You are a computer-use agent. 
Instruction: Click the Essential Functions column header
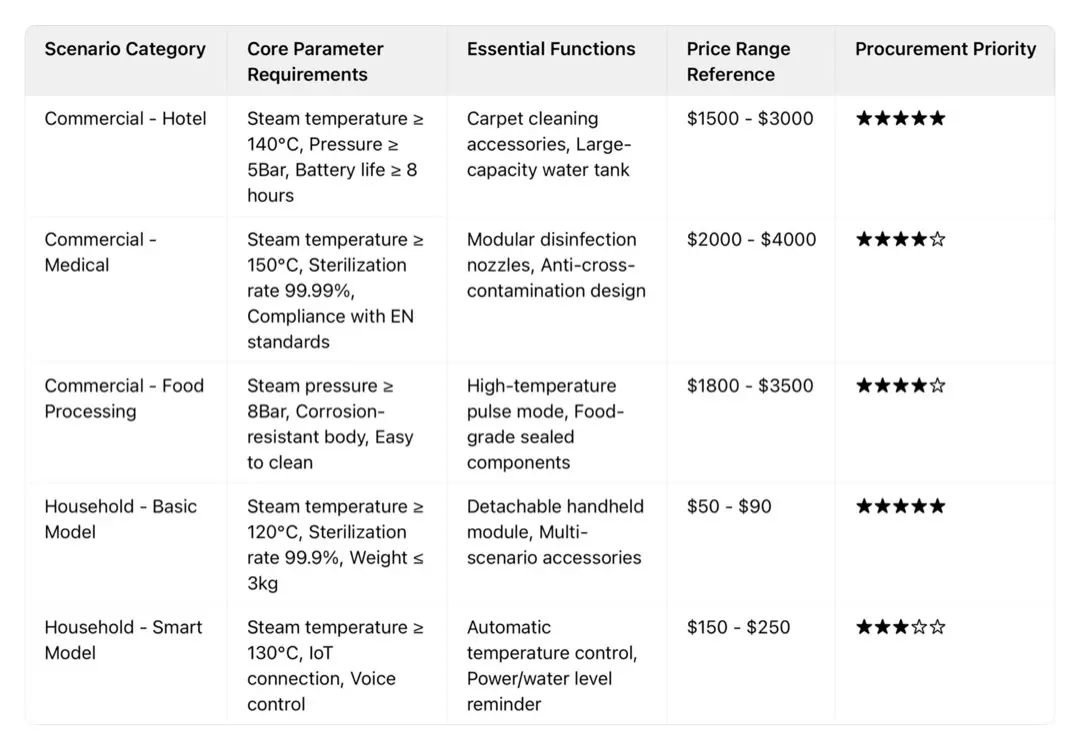pos(551,49)
